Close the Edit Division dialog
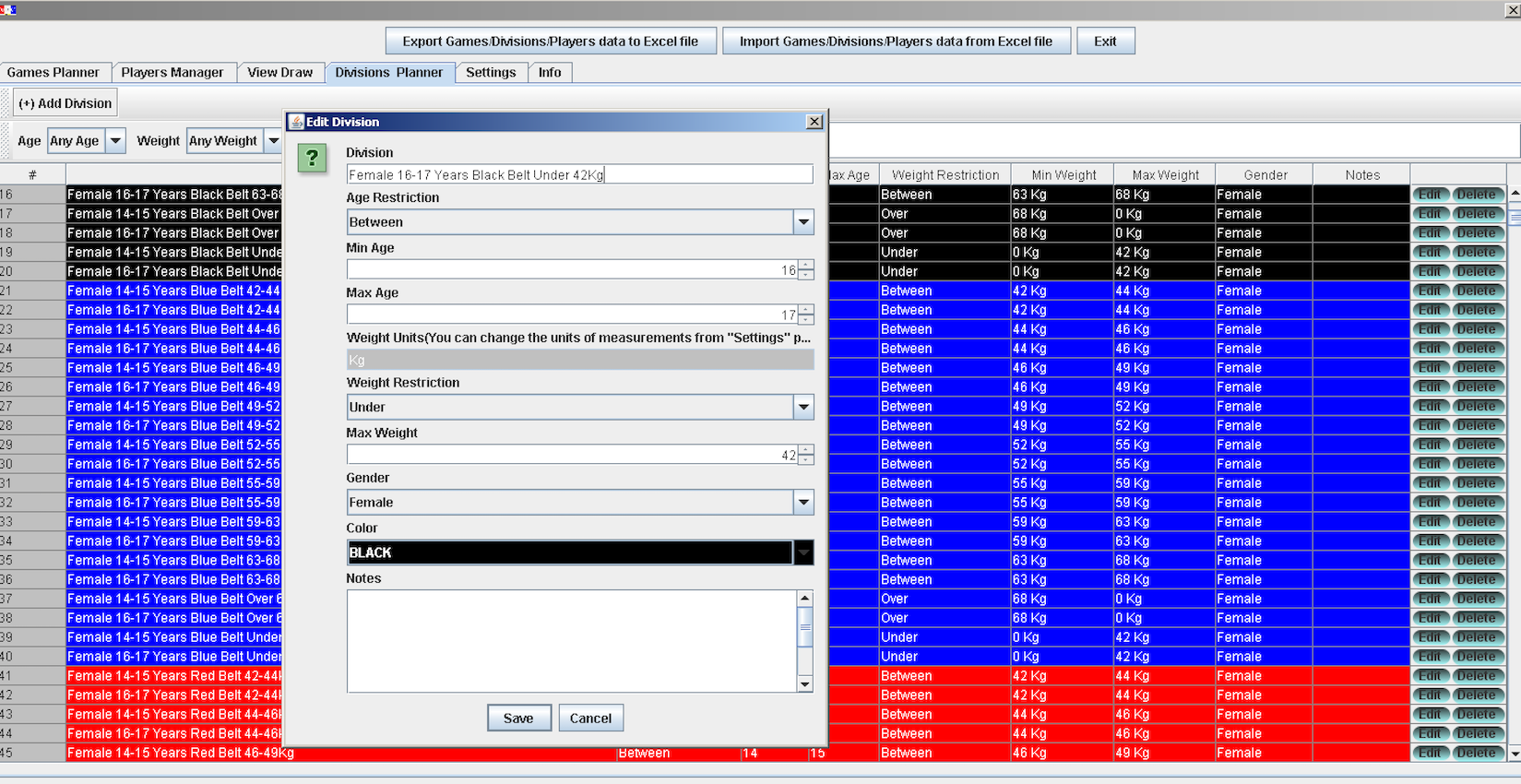The width and height of the screenshot is (1521, 784). (814, 122)
